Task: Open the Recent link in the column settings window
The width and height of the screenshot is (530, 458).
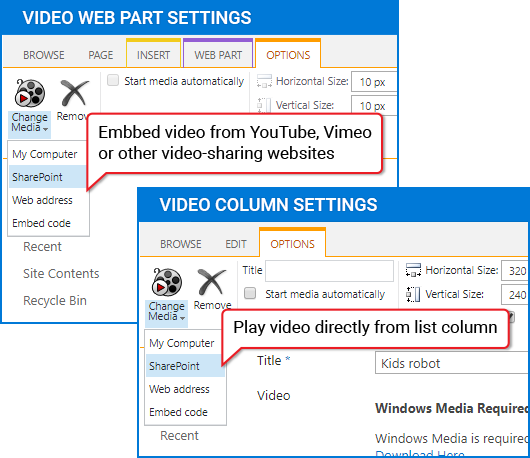Action: pyautogui.click(x=179, y=436)
